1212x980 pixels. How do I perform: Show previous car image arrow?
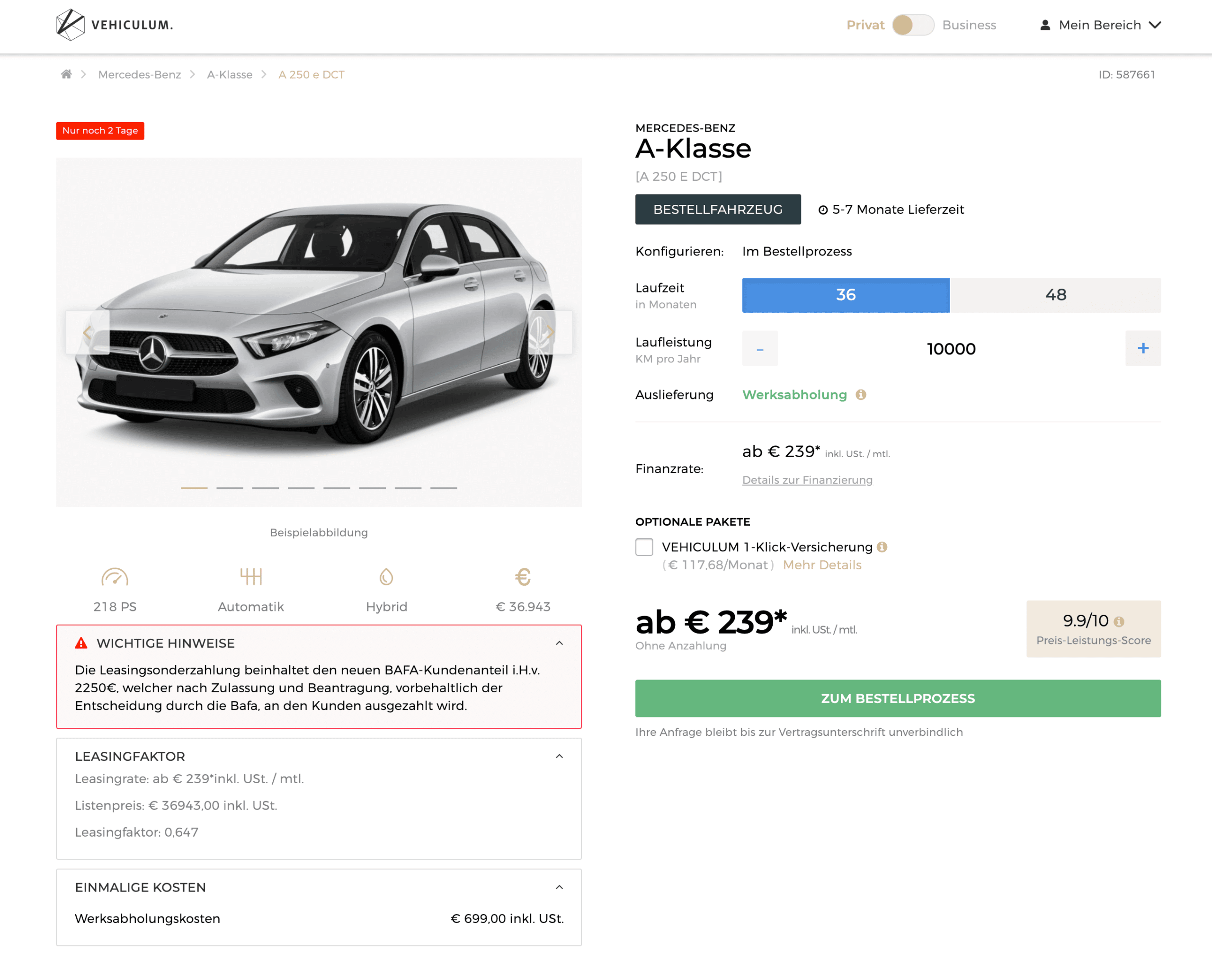(88, 333)
